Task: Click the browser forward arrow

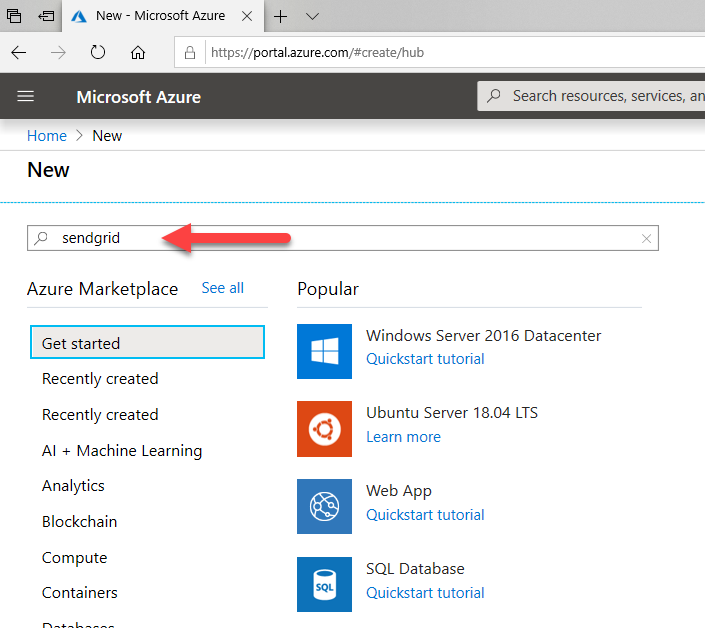Action: pyautogui.click(x=58, y=53)
